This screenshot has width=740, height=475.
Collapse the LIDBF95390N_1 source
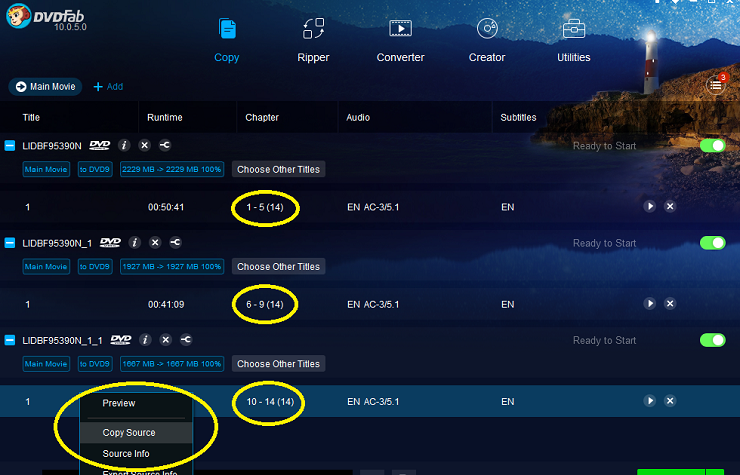click(x=10, y=243)
